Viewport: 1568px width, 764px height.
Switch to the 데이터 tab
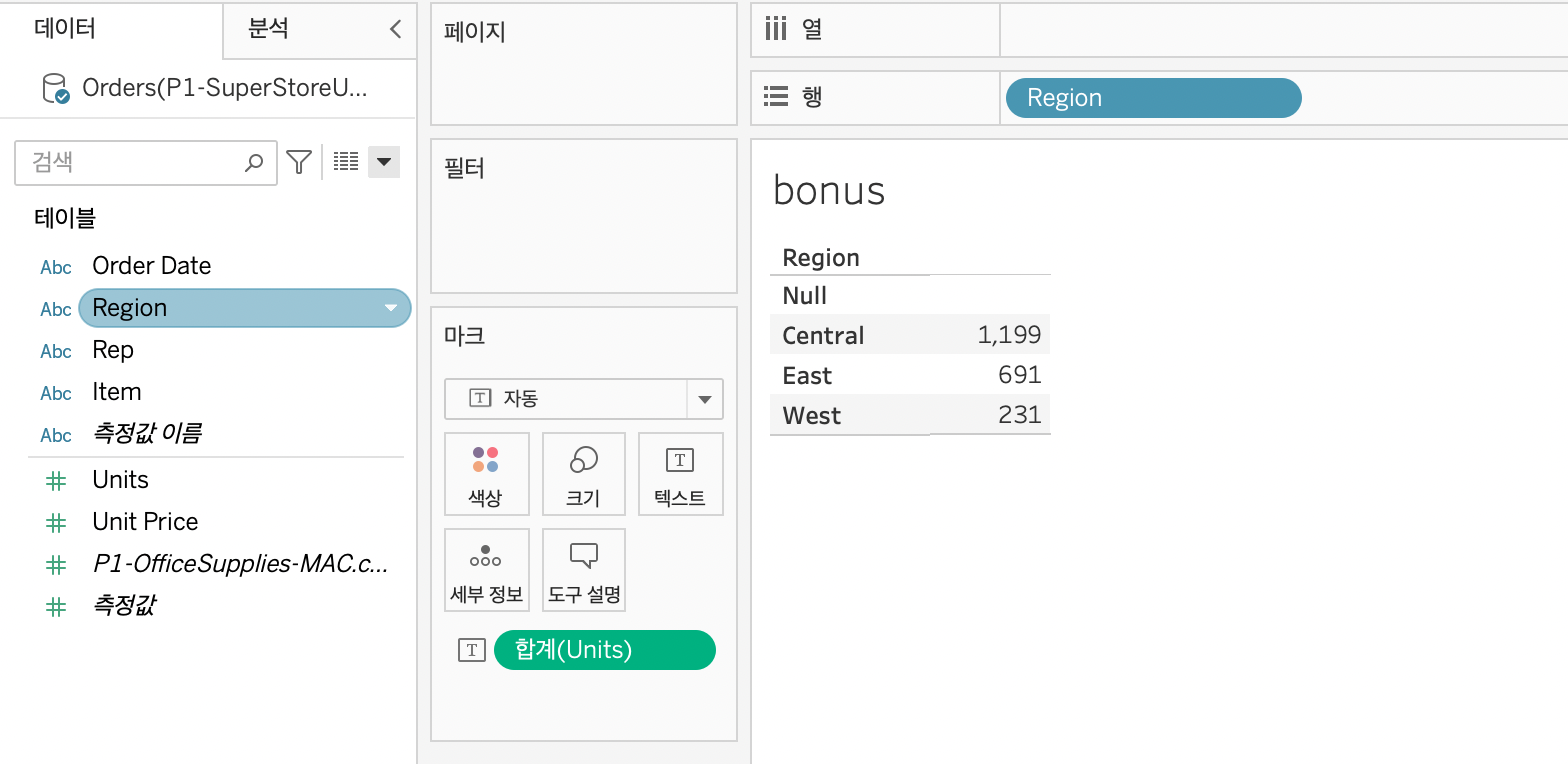click(66, 29)
